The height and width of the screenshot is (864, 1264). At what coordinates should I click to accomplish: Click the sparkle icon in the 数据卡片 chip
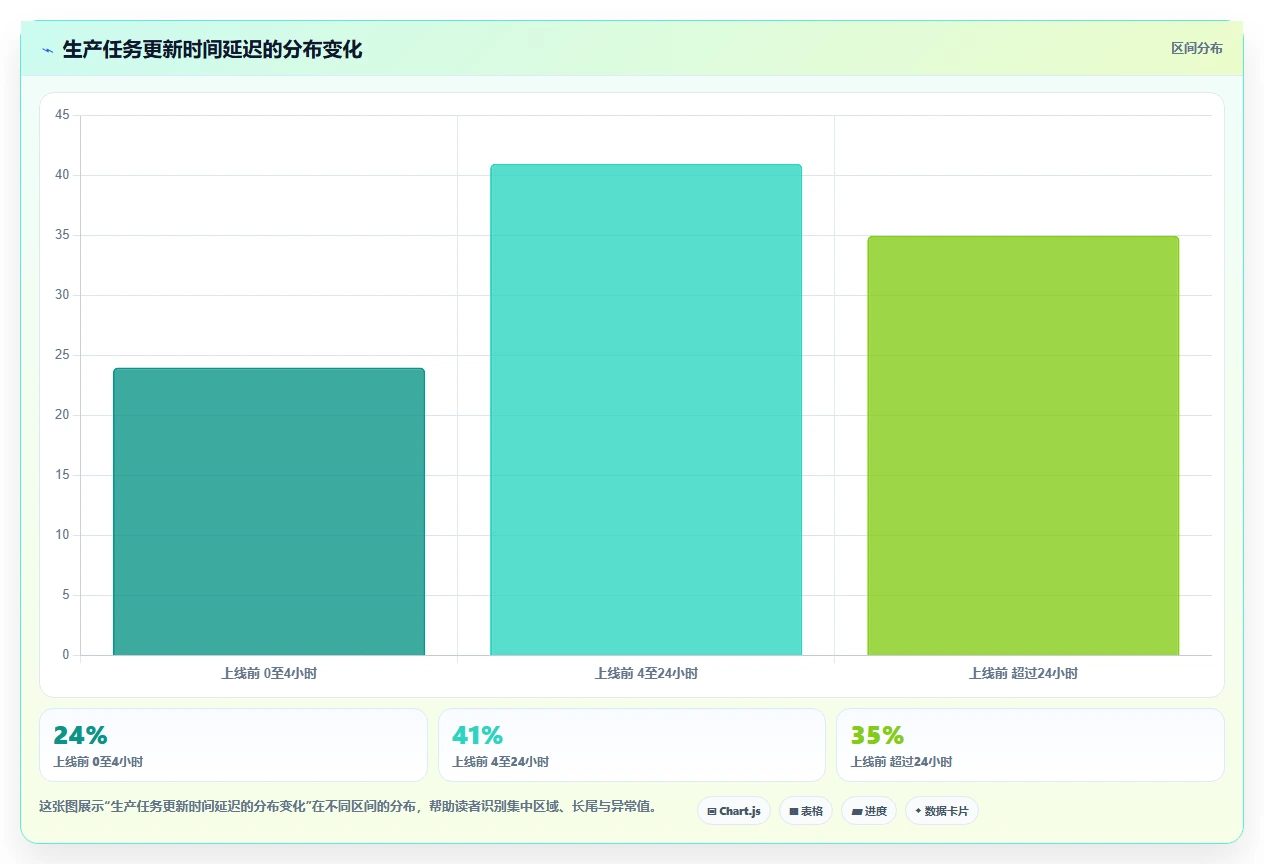[x=918, y=811]
